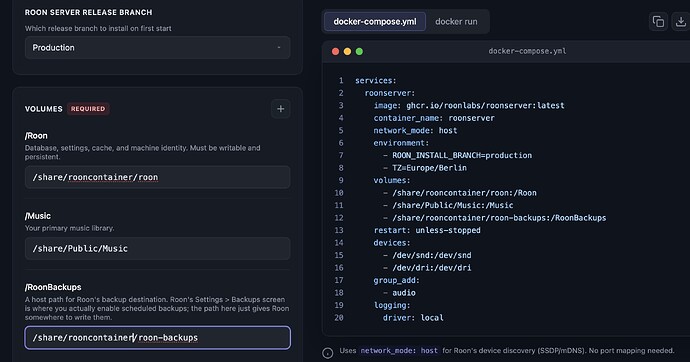Download the generated compose file

pyautogui.click(x=681, y=22)
